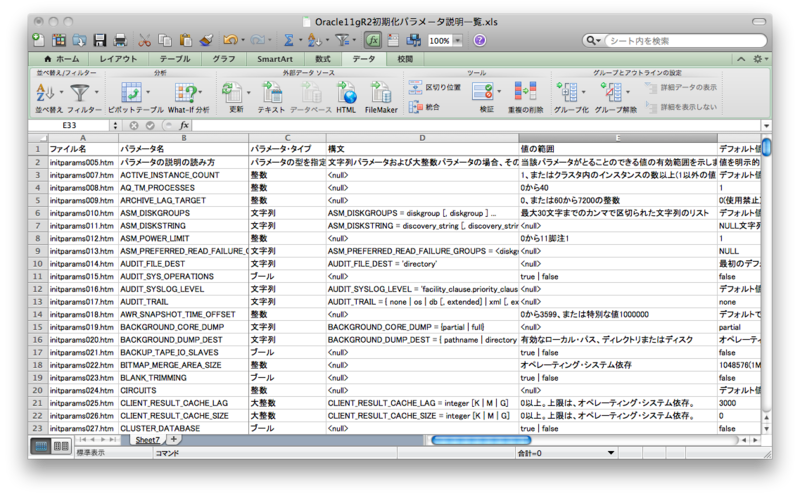The width and height of the screenshot is (800, 501).
Task: Switch to the テーブル tab
Action: [174, 59]
